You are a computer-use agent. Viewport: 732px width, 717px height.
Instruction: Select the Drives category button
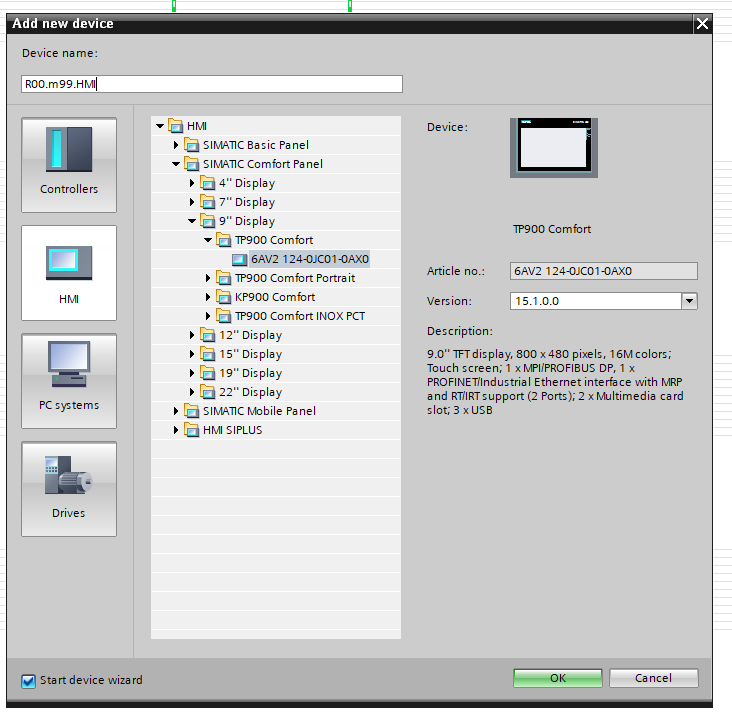point(69,489)
